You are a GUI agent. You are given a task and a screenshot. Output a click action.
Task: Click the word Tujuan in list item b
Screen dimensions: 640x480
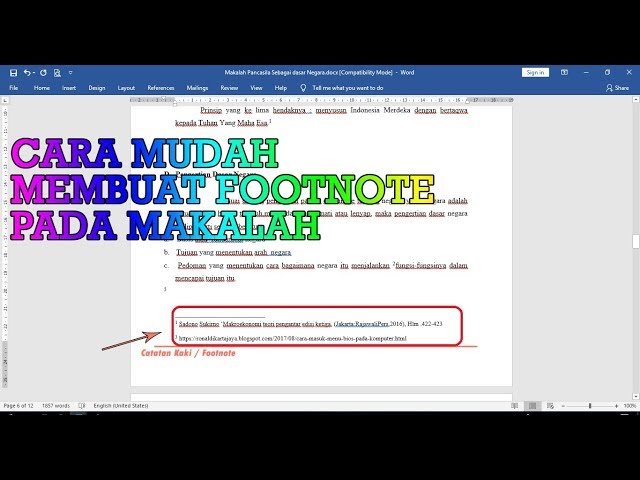point(187,253)
